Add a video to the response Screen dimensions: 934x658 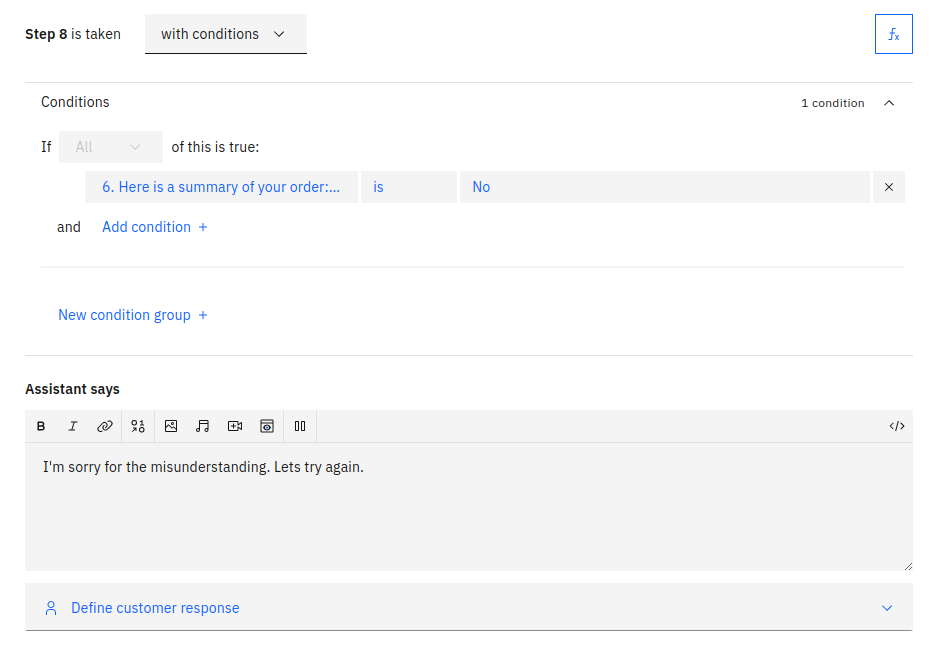click(235, 426)
